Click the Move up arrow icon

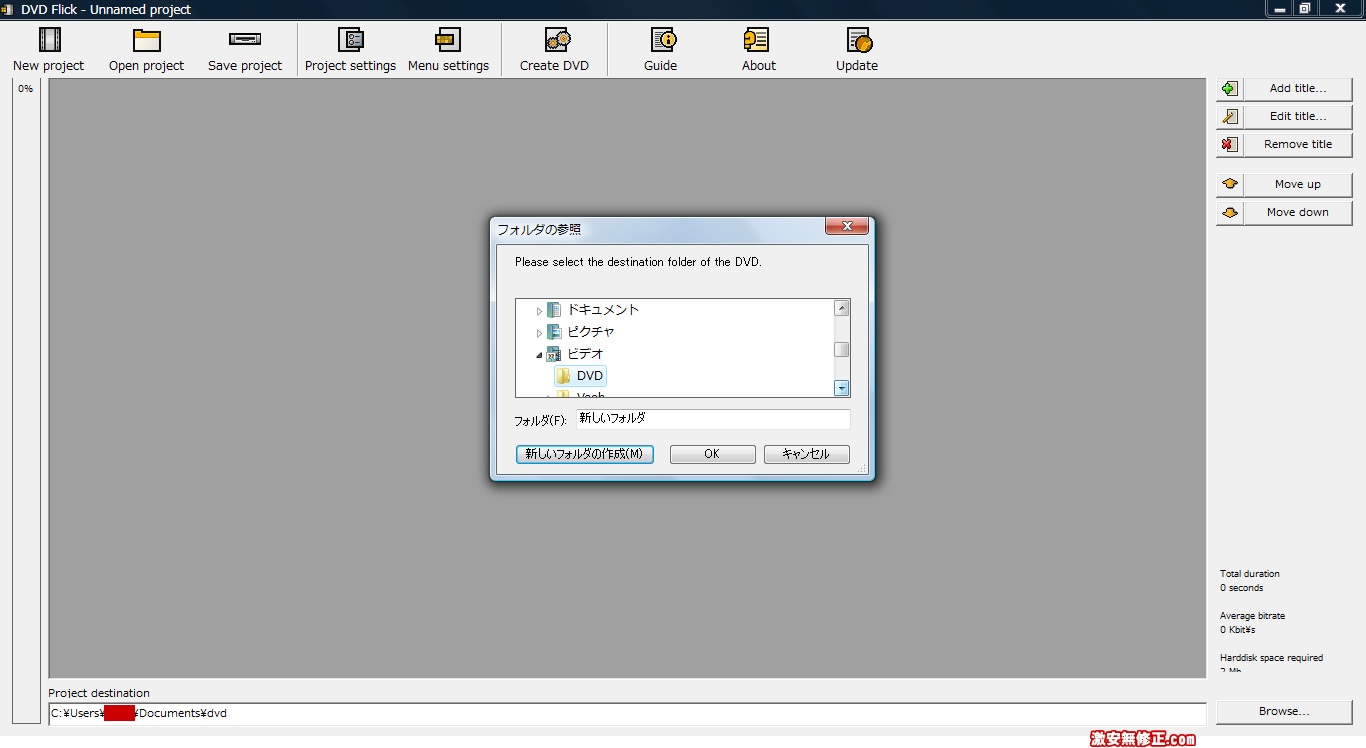tap(1230, 185)
